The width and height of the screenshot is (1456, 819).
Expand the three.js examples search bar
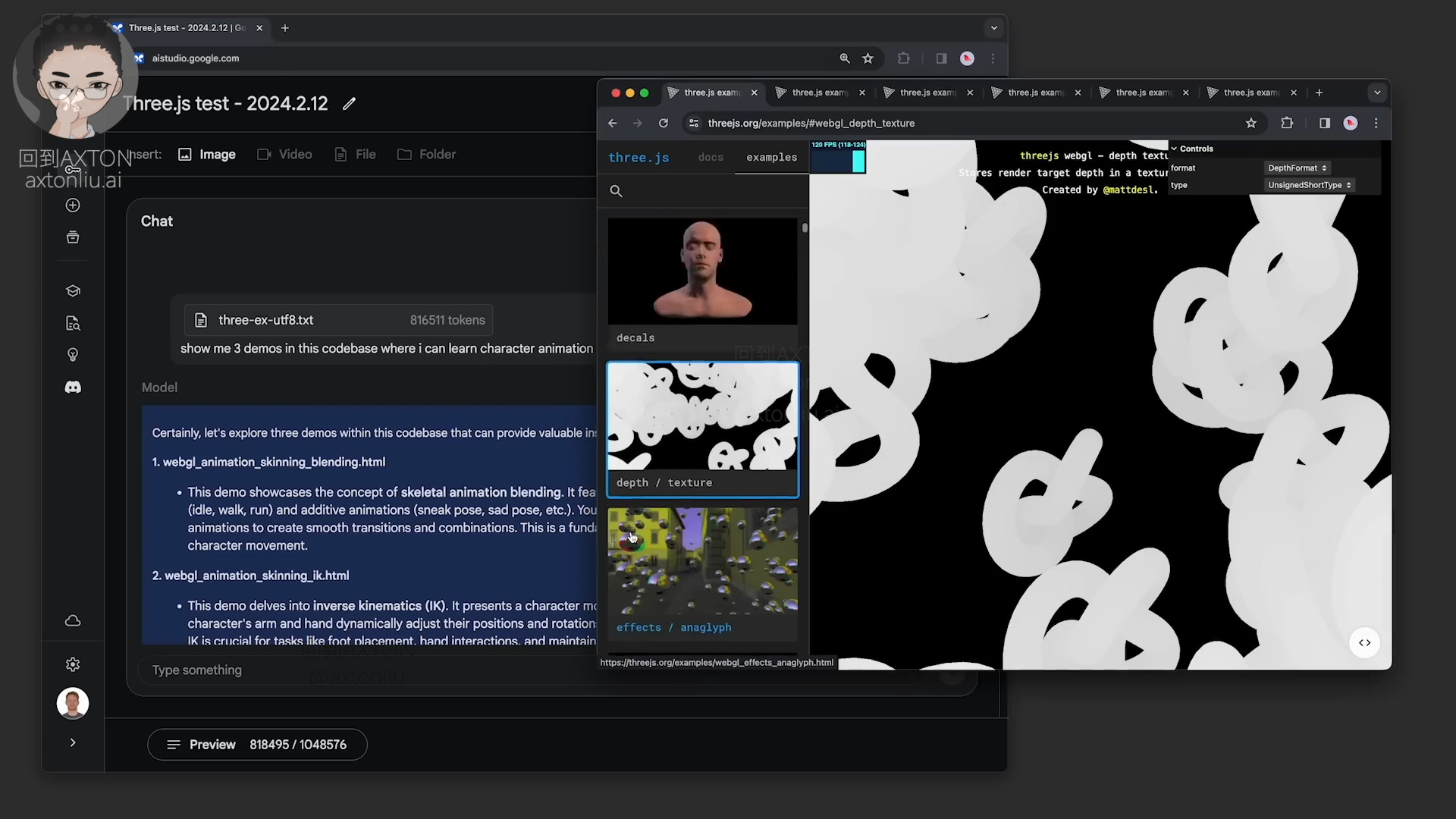click(618, 191)
